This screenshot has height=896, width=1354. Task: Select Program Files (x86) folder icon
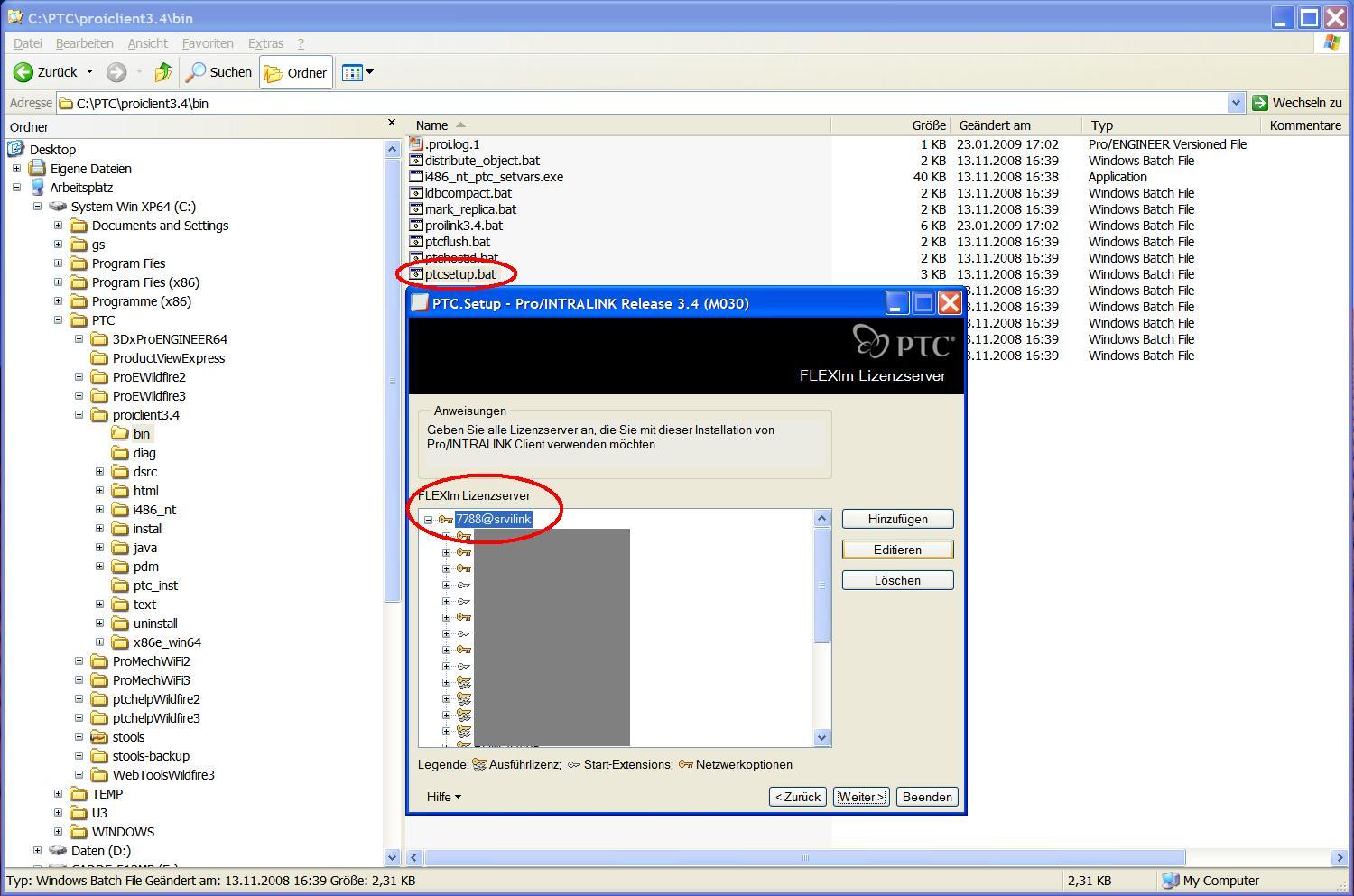pos(79,282)
